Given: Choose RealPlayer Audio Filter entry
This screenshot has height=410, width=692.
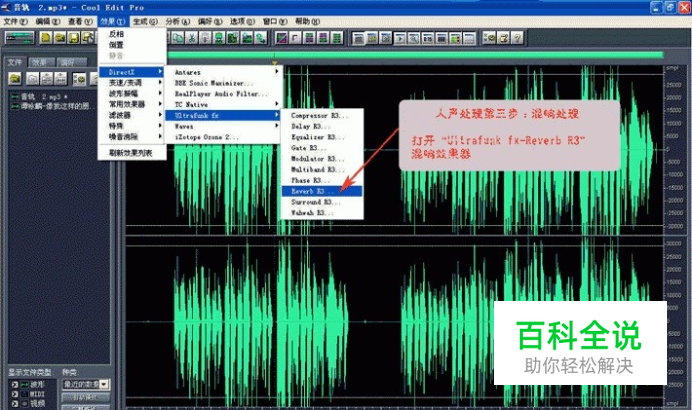Looking at the screenshot, I should point(223,94).
